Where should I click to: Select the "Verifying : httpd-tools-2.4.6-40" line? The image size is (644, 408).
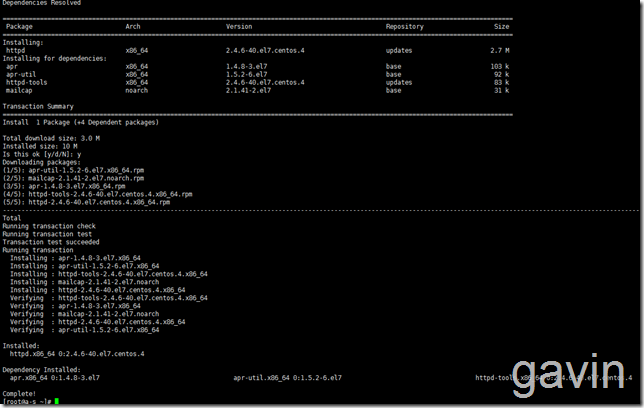click(x=109, y=298)
